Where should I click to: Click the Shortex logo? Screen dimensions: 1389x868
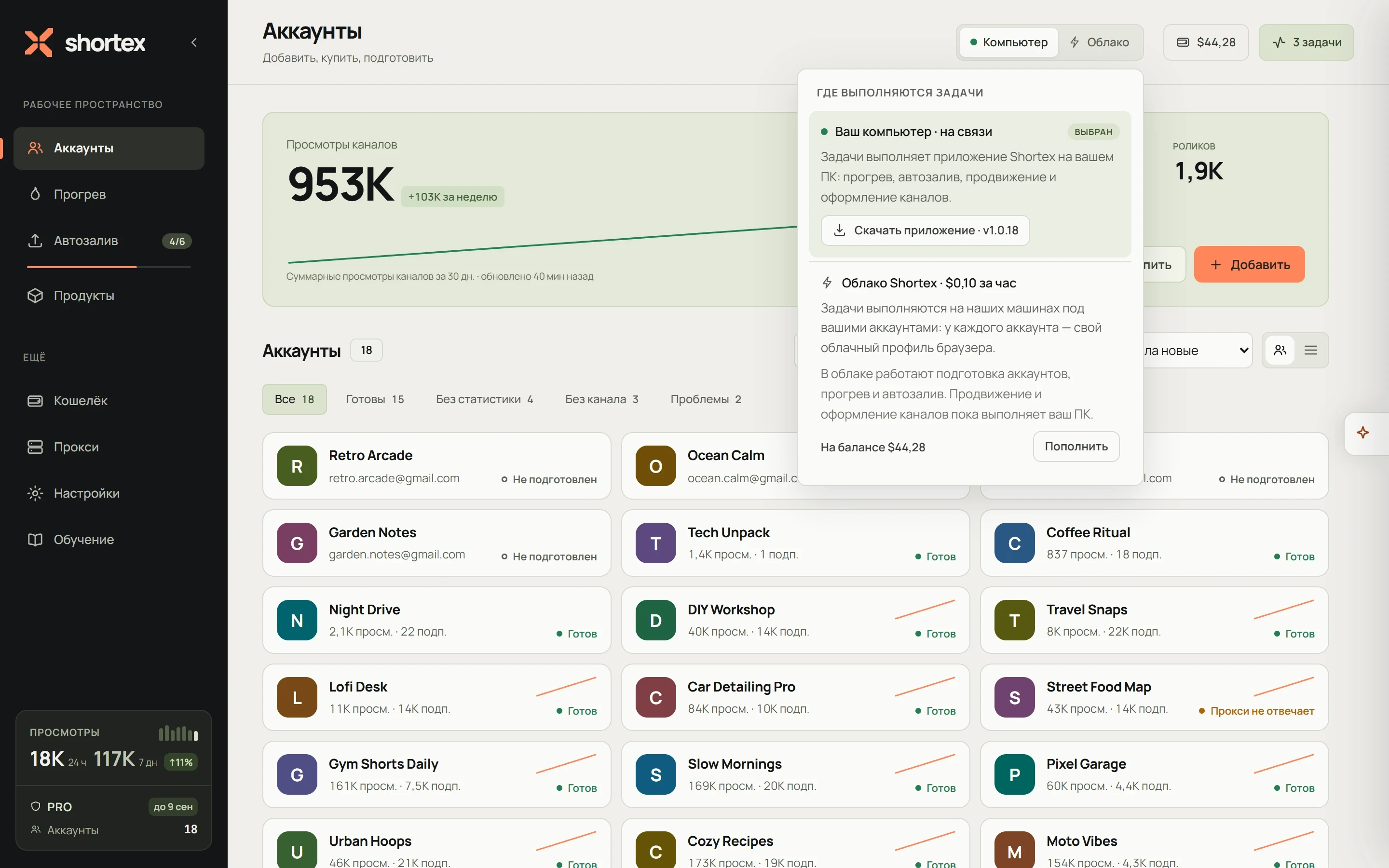click(85, 42)
